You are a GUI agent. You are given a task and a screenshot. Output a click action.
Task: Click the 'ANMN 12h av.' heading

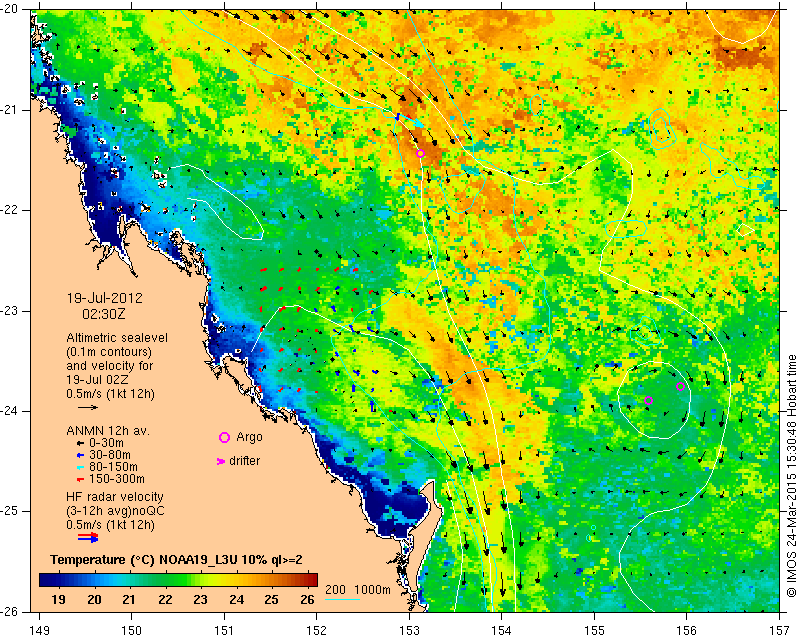point(108,431)
